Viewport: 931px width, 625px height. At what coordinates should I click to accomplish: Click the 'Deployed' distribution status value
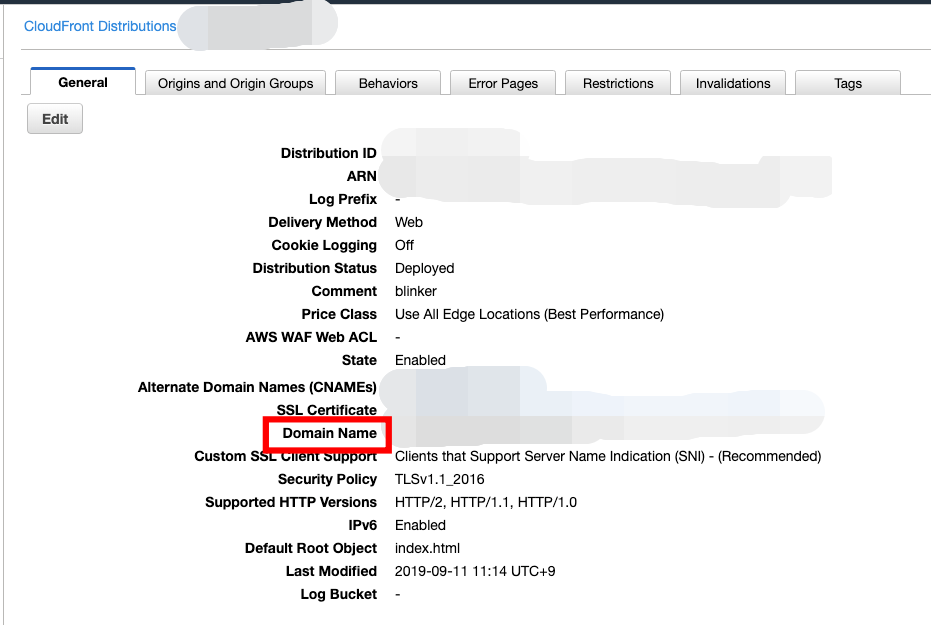tap(424, 268)
